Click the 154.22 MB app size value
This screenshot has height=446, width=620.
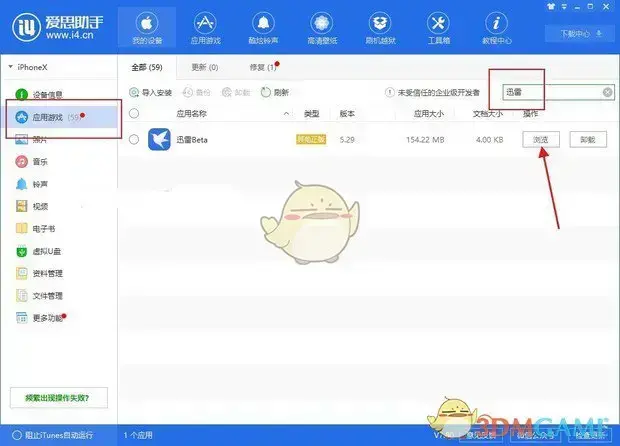pyautogui.click(x=425, y=140)
